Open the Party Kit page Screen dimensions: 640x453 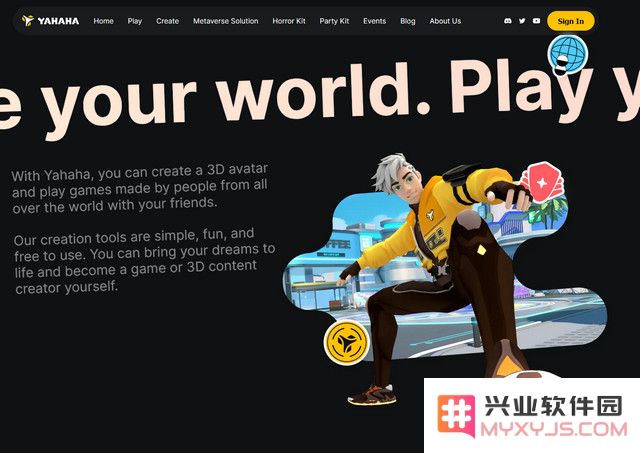click(x=334, y=21)
